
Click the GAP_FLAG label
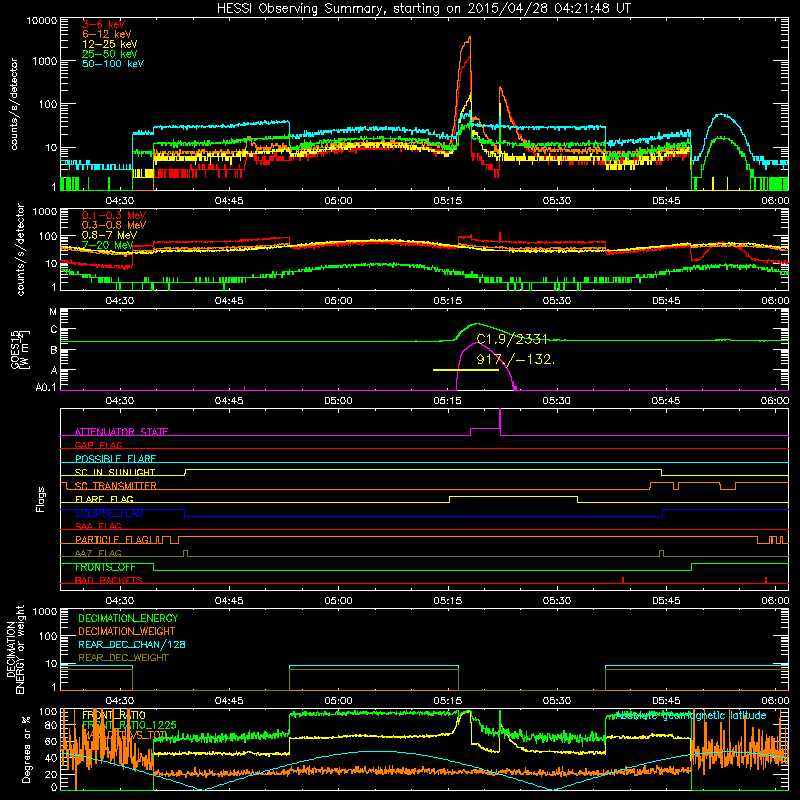(98, 445)
